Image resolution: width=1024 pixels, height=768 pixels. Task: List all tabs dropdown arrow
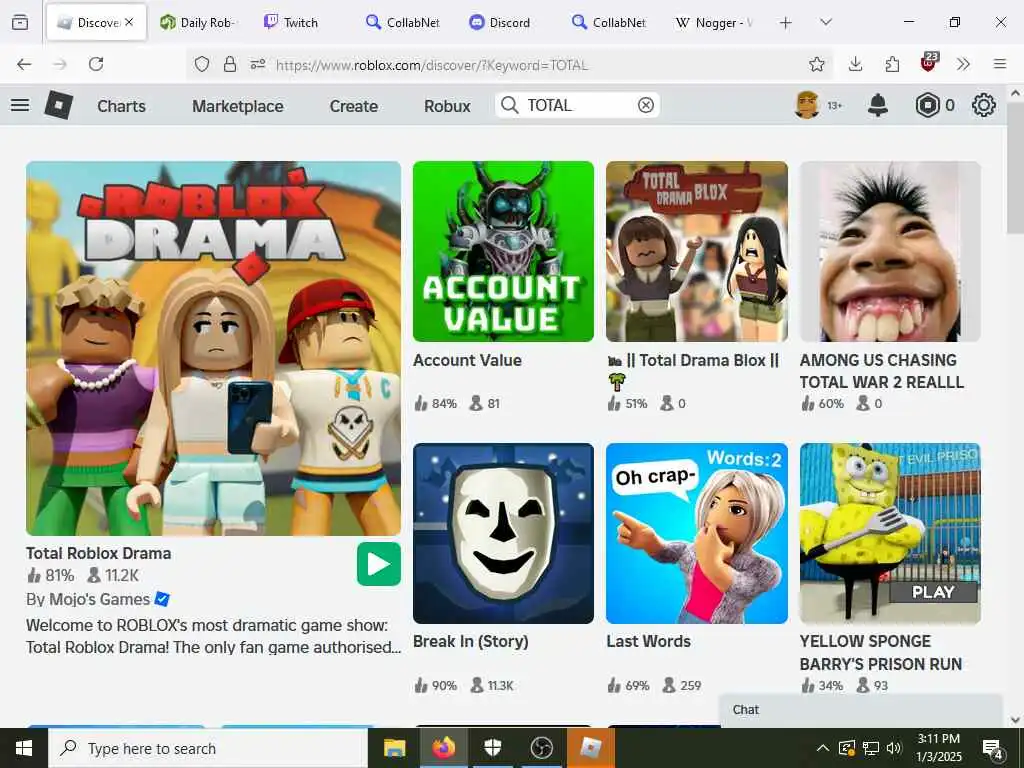pyautogui.click(x=826, y=22)
